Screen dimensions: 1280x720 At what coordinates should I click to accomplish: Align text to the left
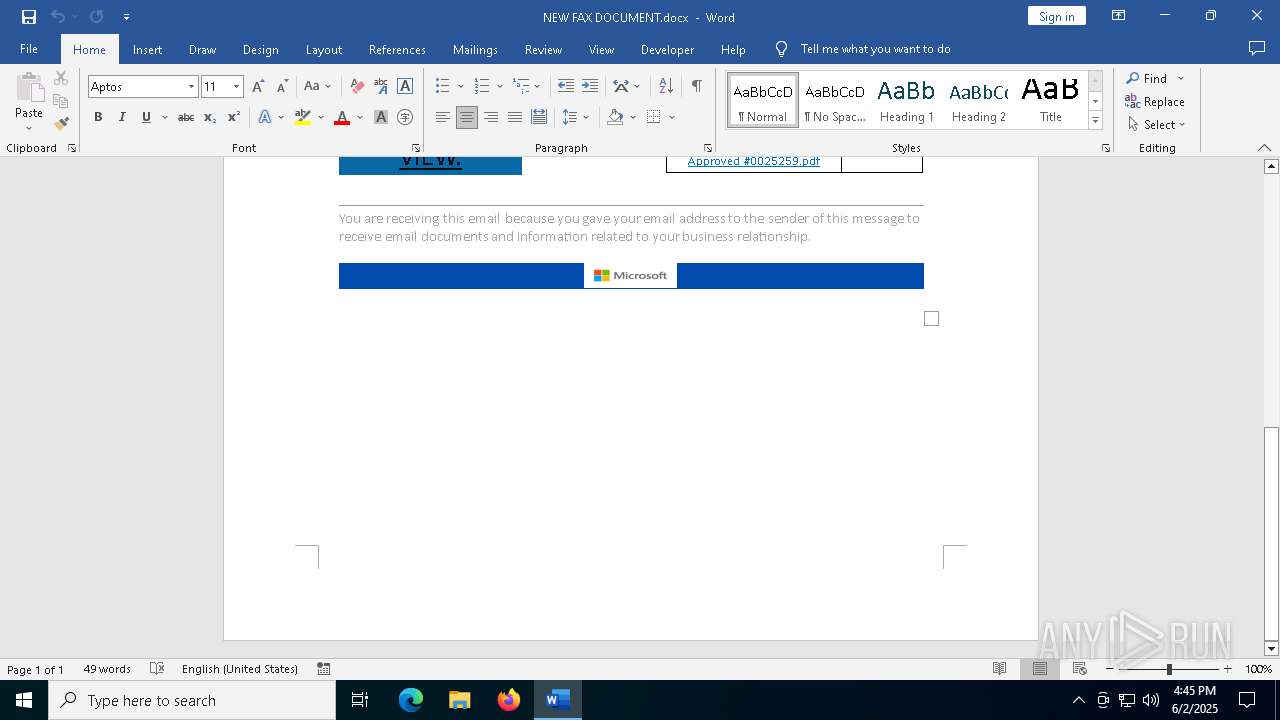443,117
